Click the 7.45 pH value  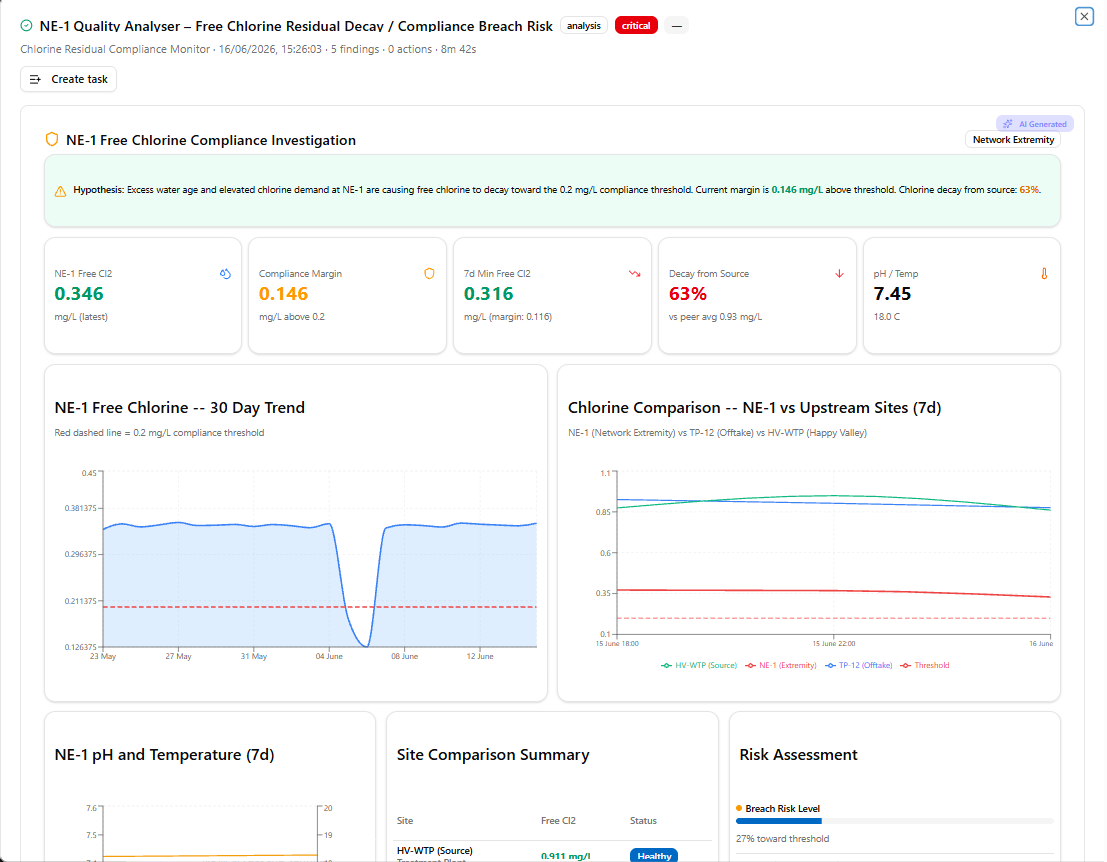(x=892, y=294)
